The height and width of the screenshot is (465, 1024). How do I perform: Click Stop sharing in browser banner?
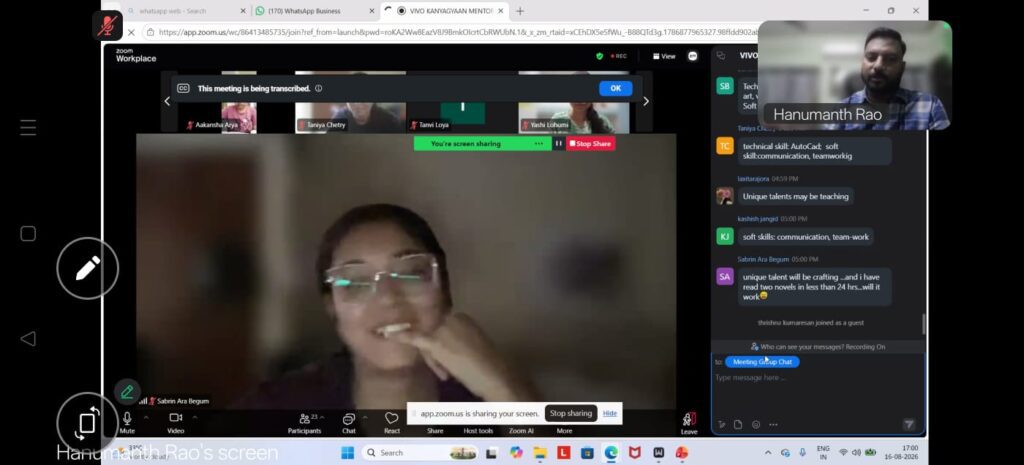(x=571, y=413)
